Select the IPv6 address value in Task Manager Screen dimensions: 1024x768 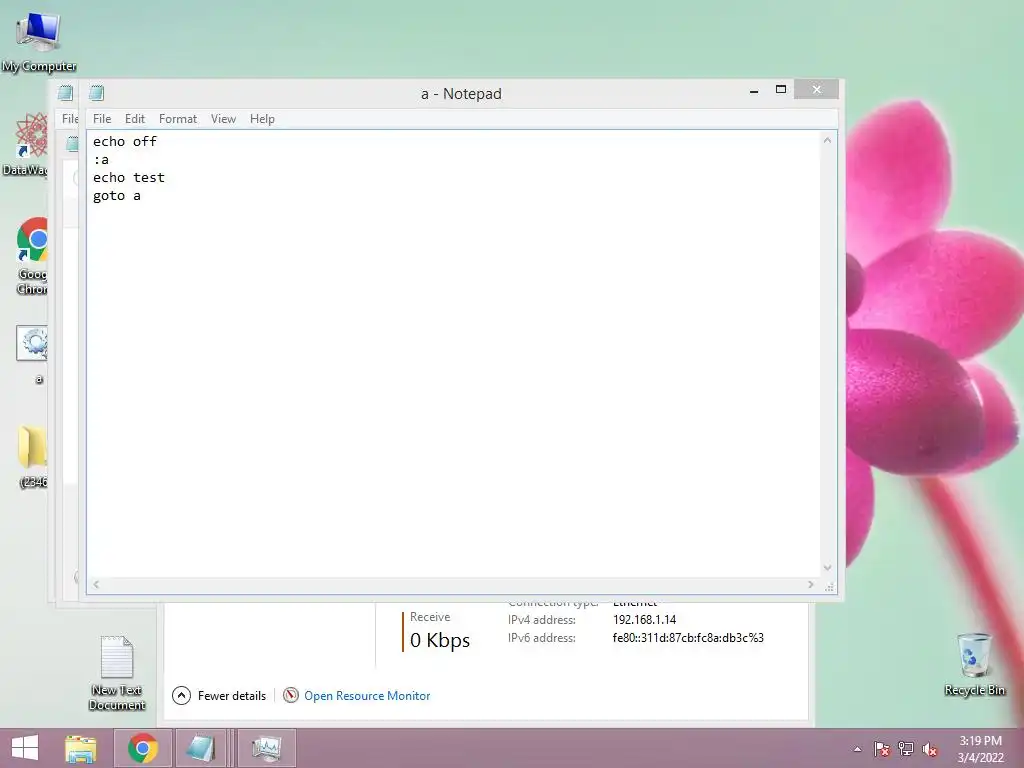(x=688, y=638)
